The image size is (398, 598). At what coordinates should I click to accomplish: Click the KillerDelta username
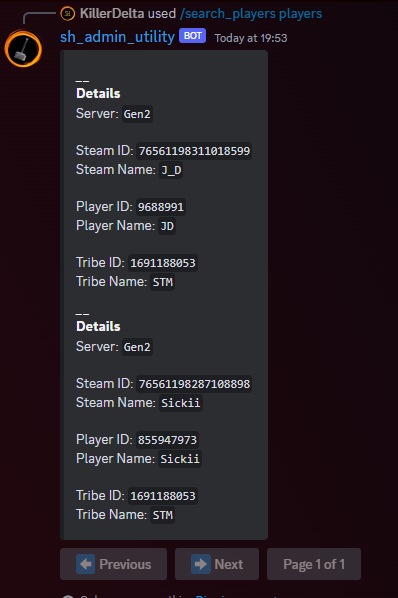coord(112,14)
